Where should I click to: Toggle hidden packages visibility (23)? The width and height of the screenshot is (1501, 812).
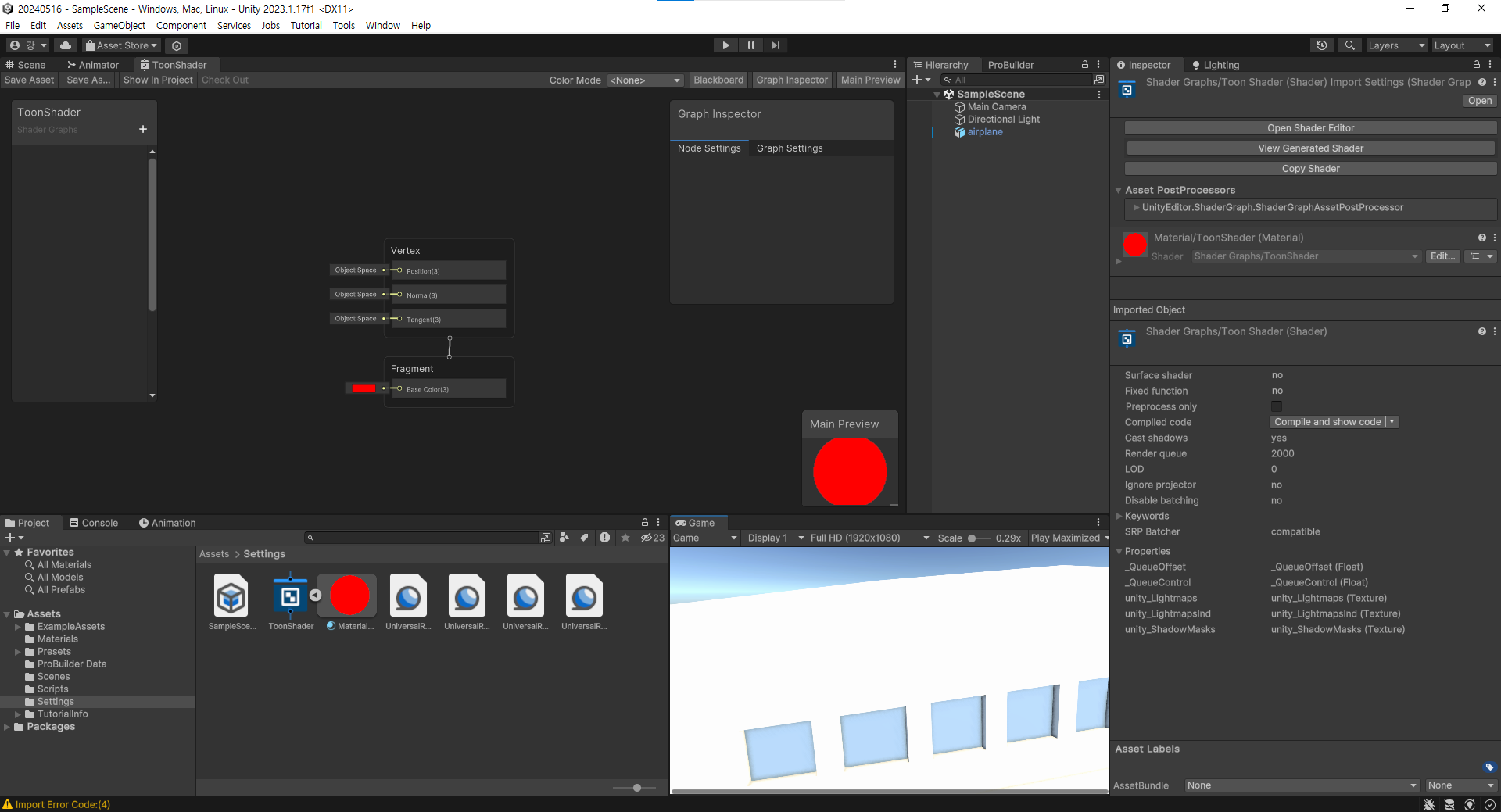pyautogui.click(x=652, y=538)
